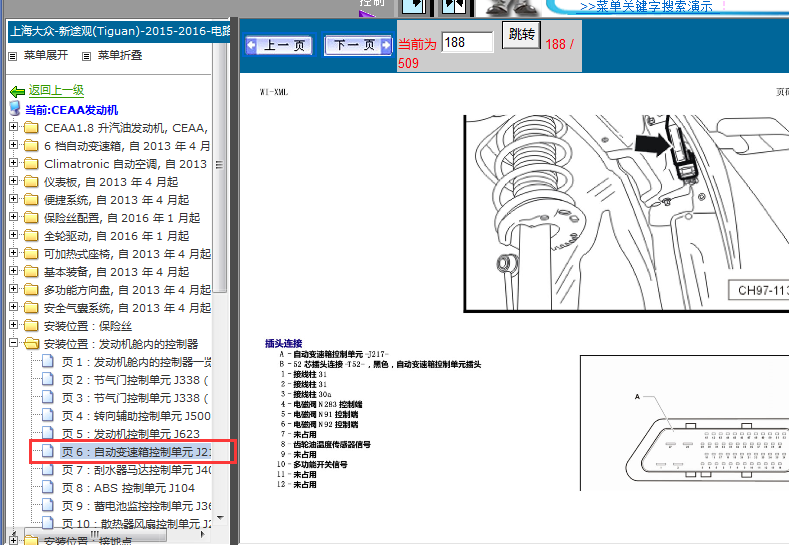The height and width of the screenshot is (545, 789).
Task: Click the 插头连接 heading text
Action: [283, 344]
